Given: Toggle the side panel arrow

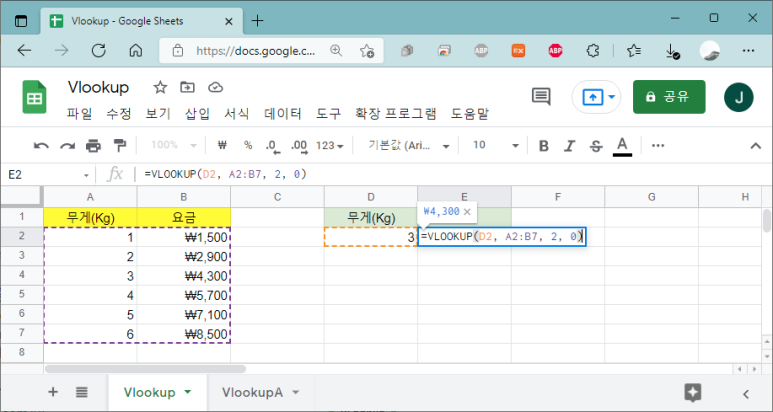Looking at the screenshot, I should (x=746, y=394).
